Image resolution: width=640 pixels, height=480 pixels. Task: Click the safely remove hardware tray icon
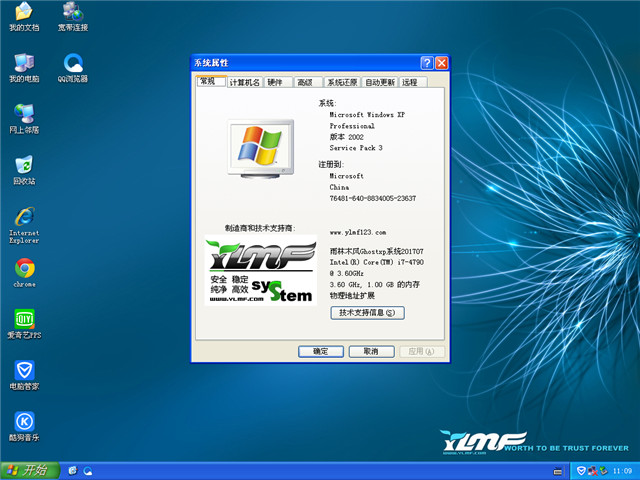click(603, 471)
